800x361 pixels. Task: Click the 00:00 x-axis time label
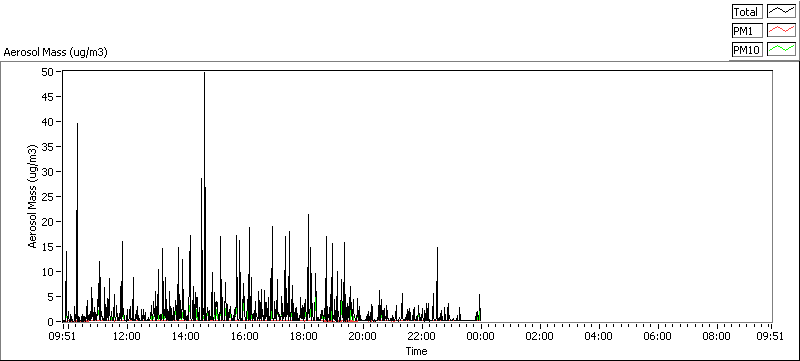click(481, 337)
